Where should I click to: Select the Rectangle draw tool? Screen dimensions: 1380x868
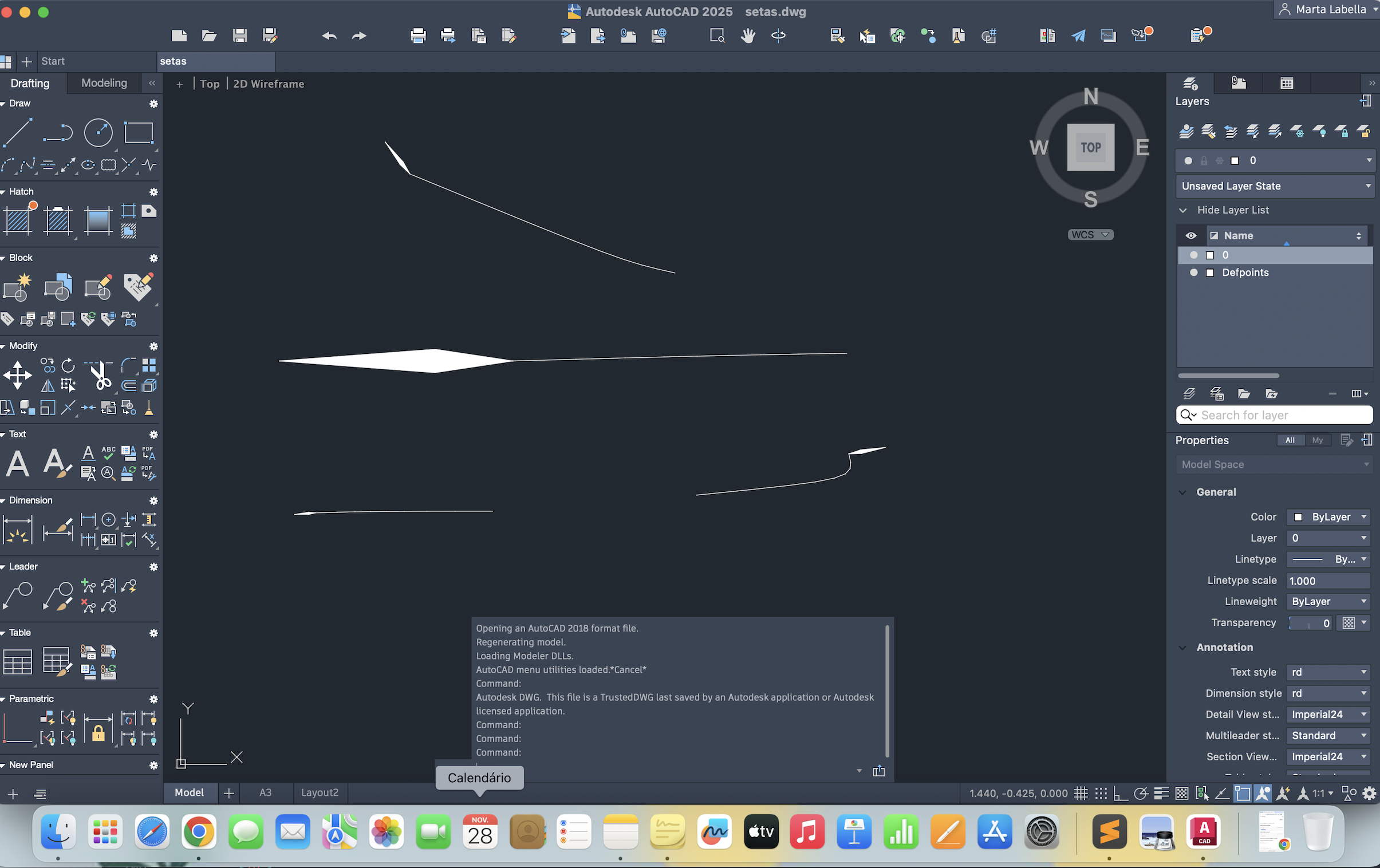138,132
